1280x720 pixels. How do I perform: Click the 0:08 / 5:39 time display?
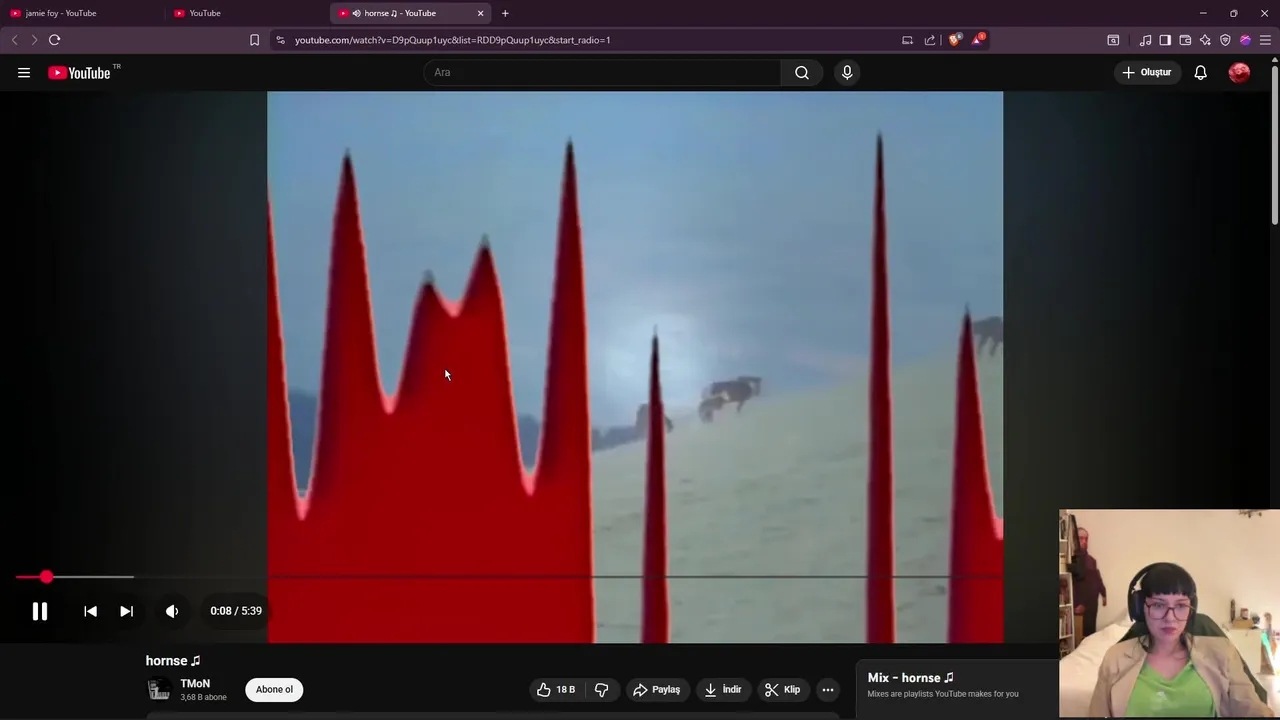tap(236, 611)
